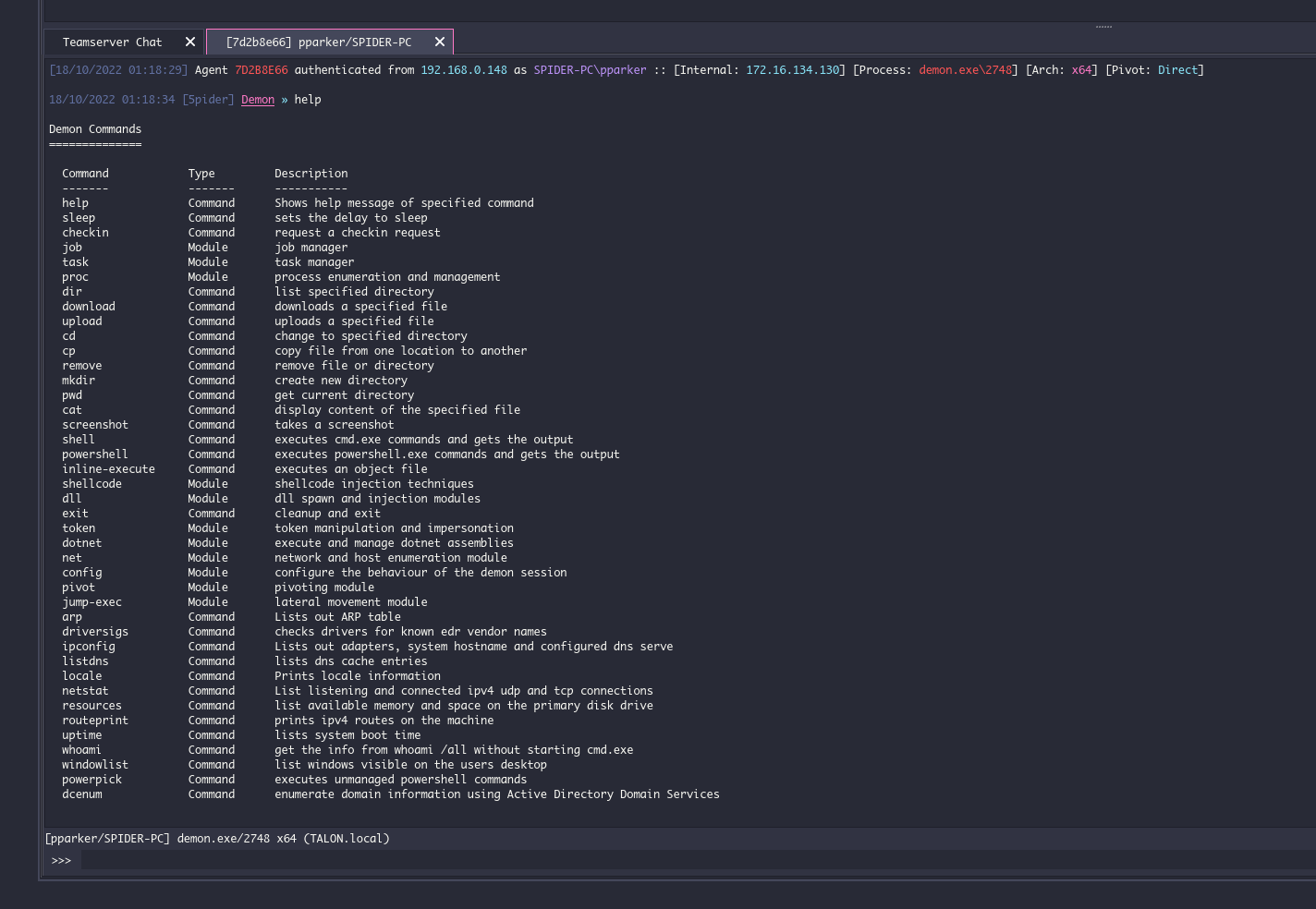Click the Demon link in the prompt

(x=258, y=100)
